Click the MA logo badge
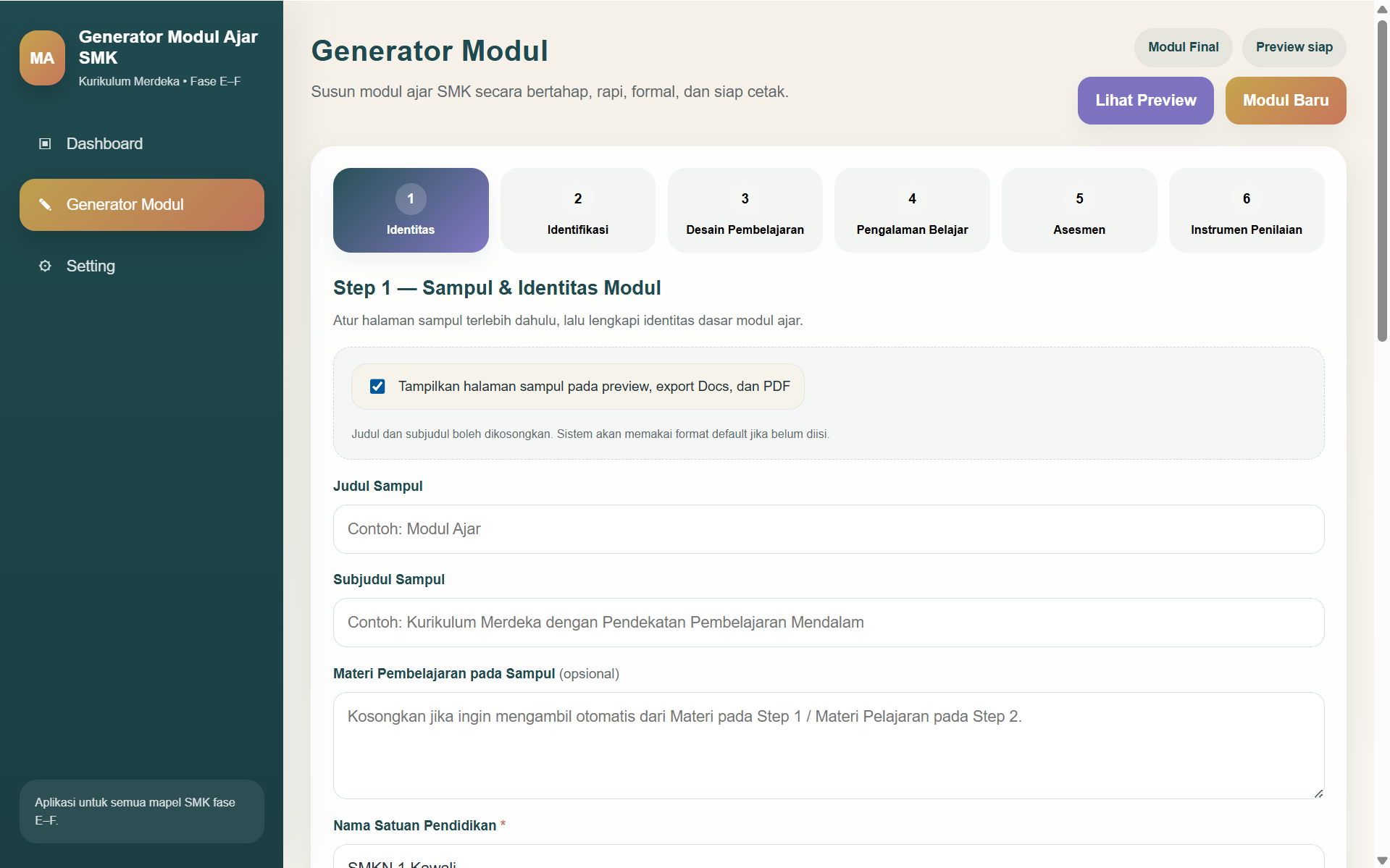Viewport: 1390px width, 868px height. [x=42, y=58]
